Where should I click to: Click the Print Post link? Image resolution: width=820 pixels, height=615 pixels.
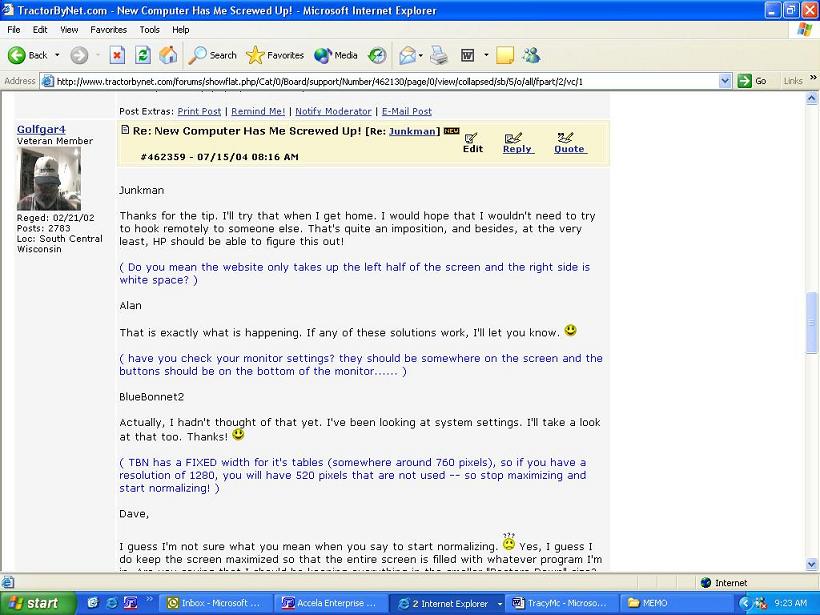(199, 111)
